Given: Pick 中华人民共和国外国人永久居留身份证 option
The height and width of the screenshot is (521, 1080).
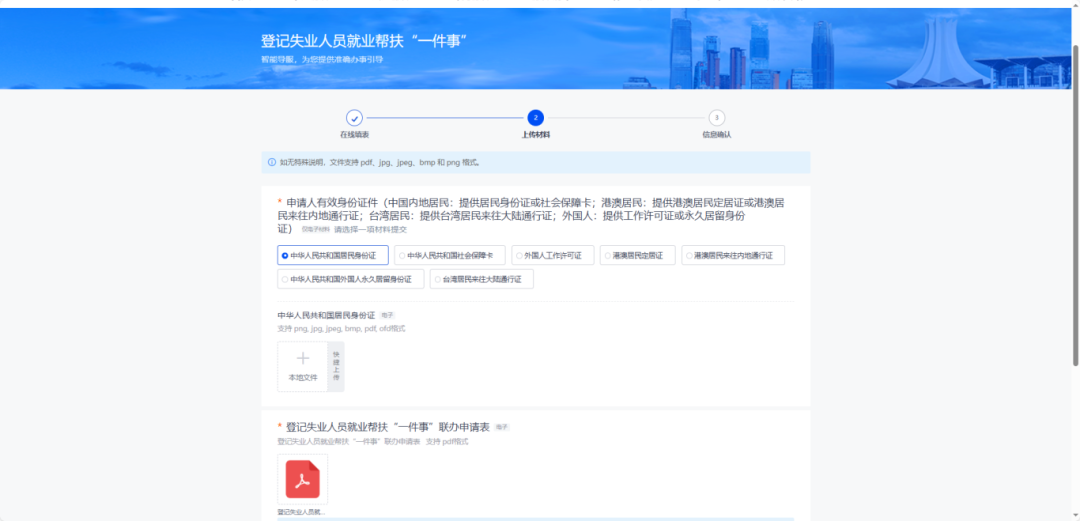Looking at the screenshot, I should click(351, 279).
